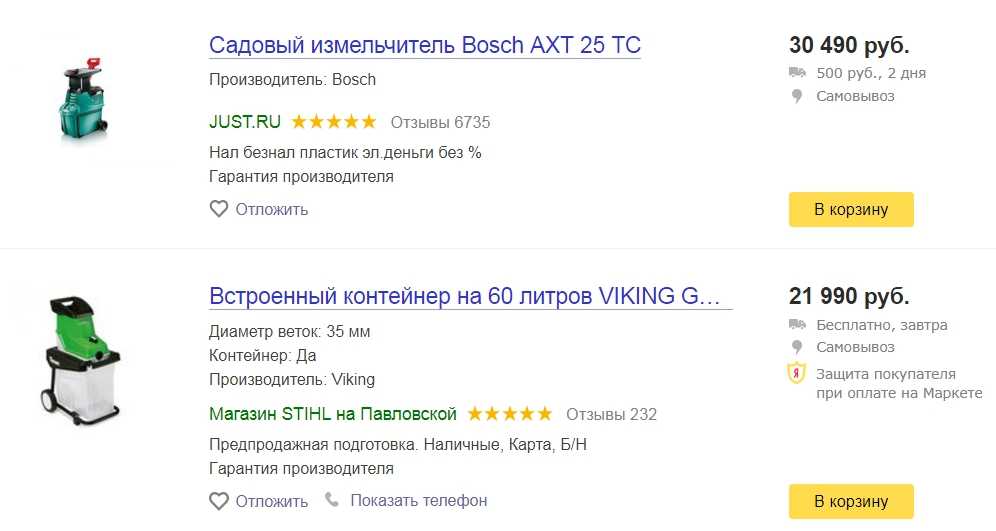View Отзывы 6735 reviews for JUST.RU

[x=440, y=123]
